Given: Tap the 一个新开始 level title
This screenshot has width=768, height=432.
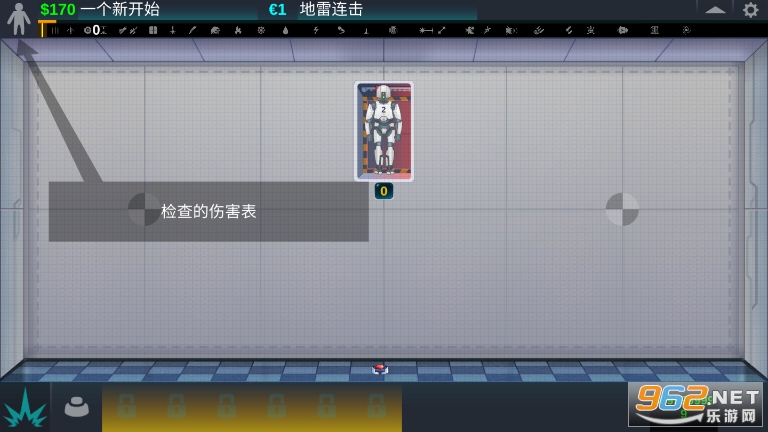Looking at the screenshot, I should [120, 9].
